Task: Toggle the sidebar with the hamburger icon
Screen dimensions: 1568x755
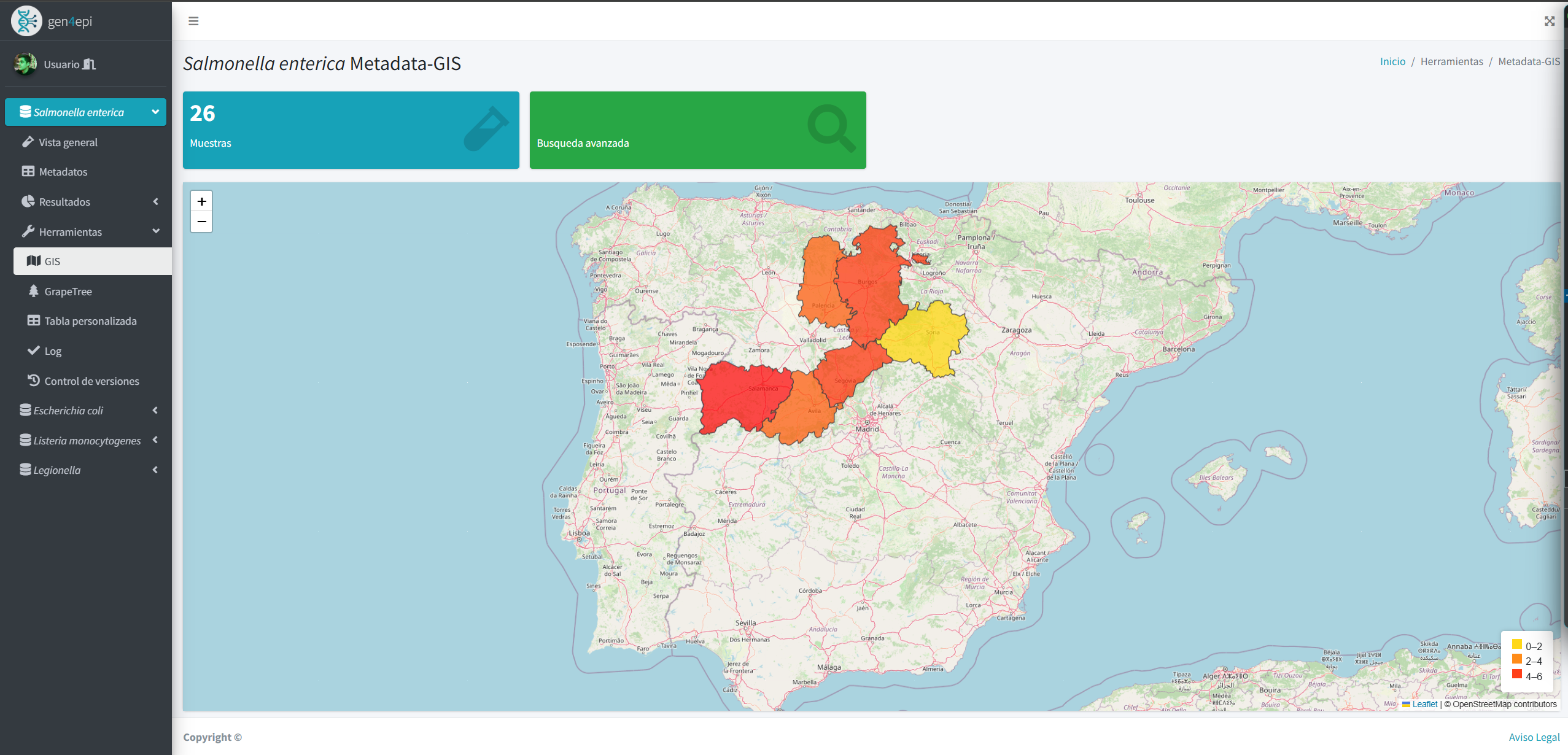Action: pos(193,20)
